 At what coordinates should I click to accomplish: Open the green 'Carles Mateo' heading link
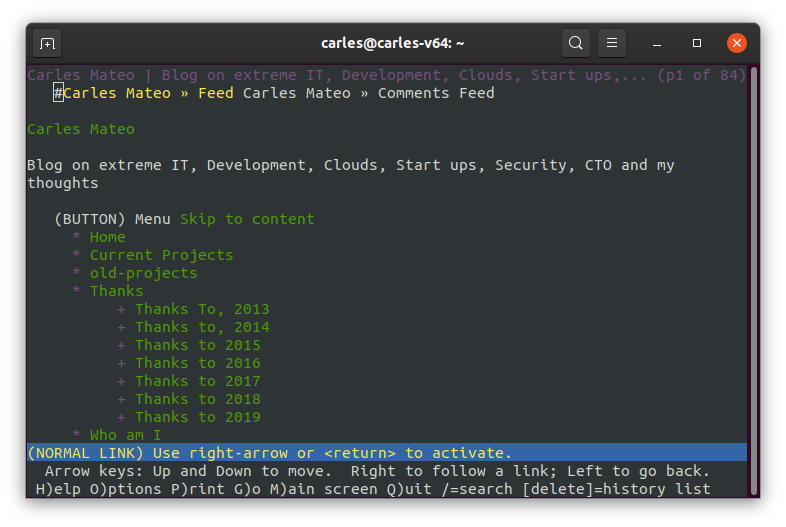coord(81,129)
